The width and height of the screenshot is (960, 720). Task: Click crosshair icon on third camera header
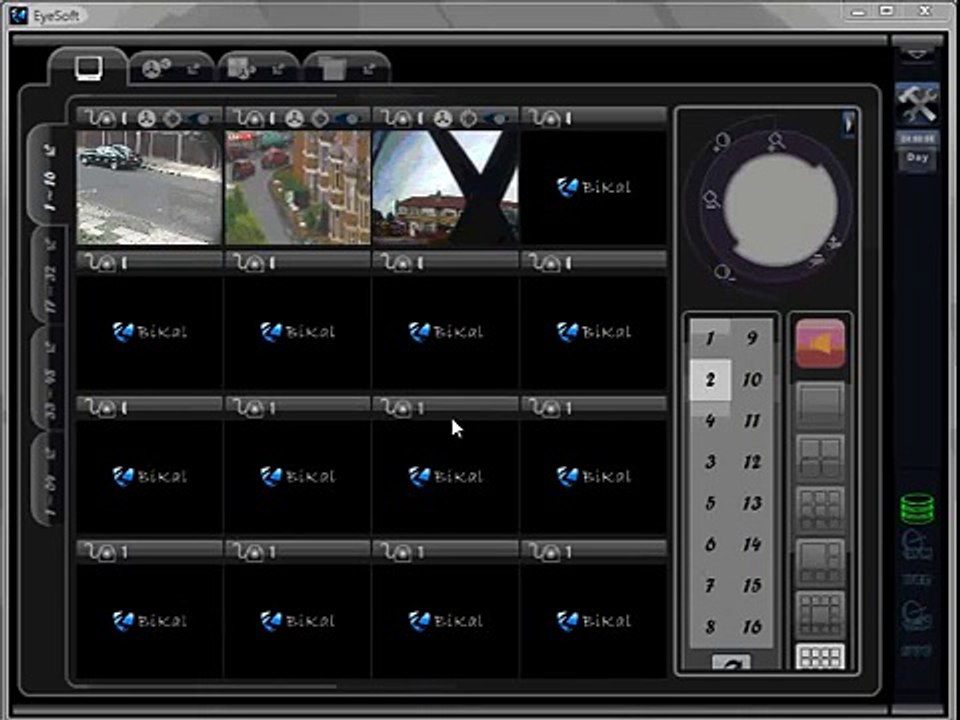click(468, 118)
